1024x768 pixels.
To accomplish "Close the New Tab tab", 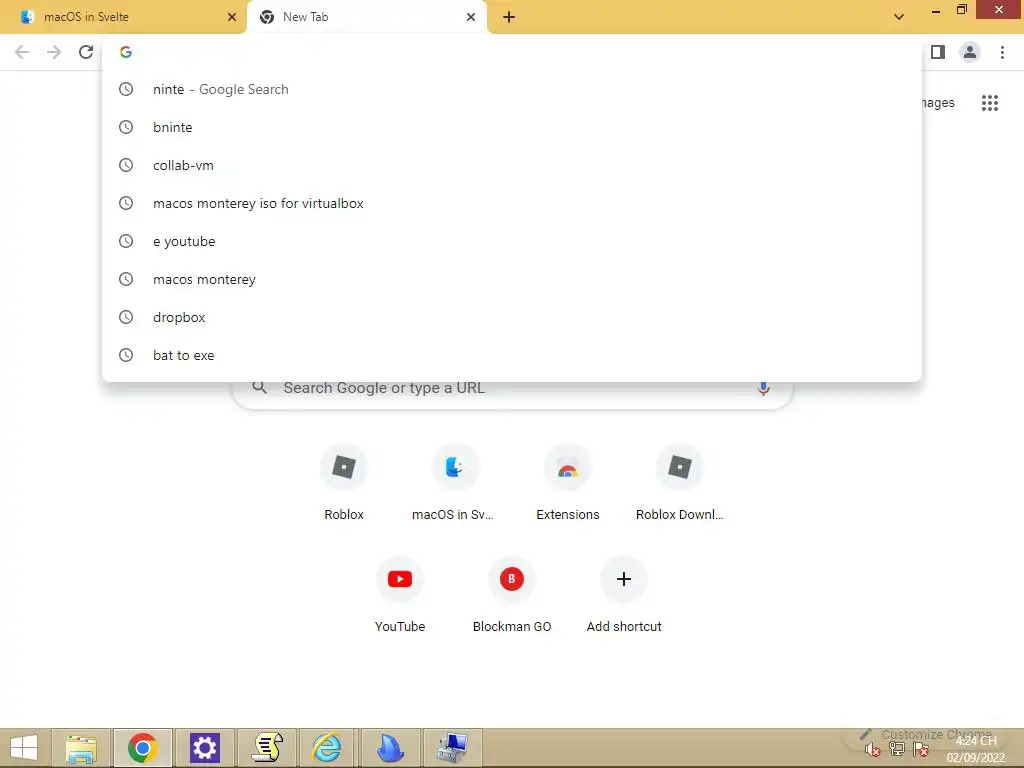I will [x=471, y=17].
